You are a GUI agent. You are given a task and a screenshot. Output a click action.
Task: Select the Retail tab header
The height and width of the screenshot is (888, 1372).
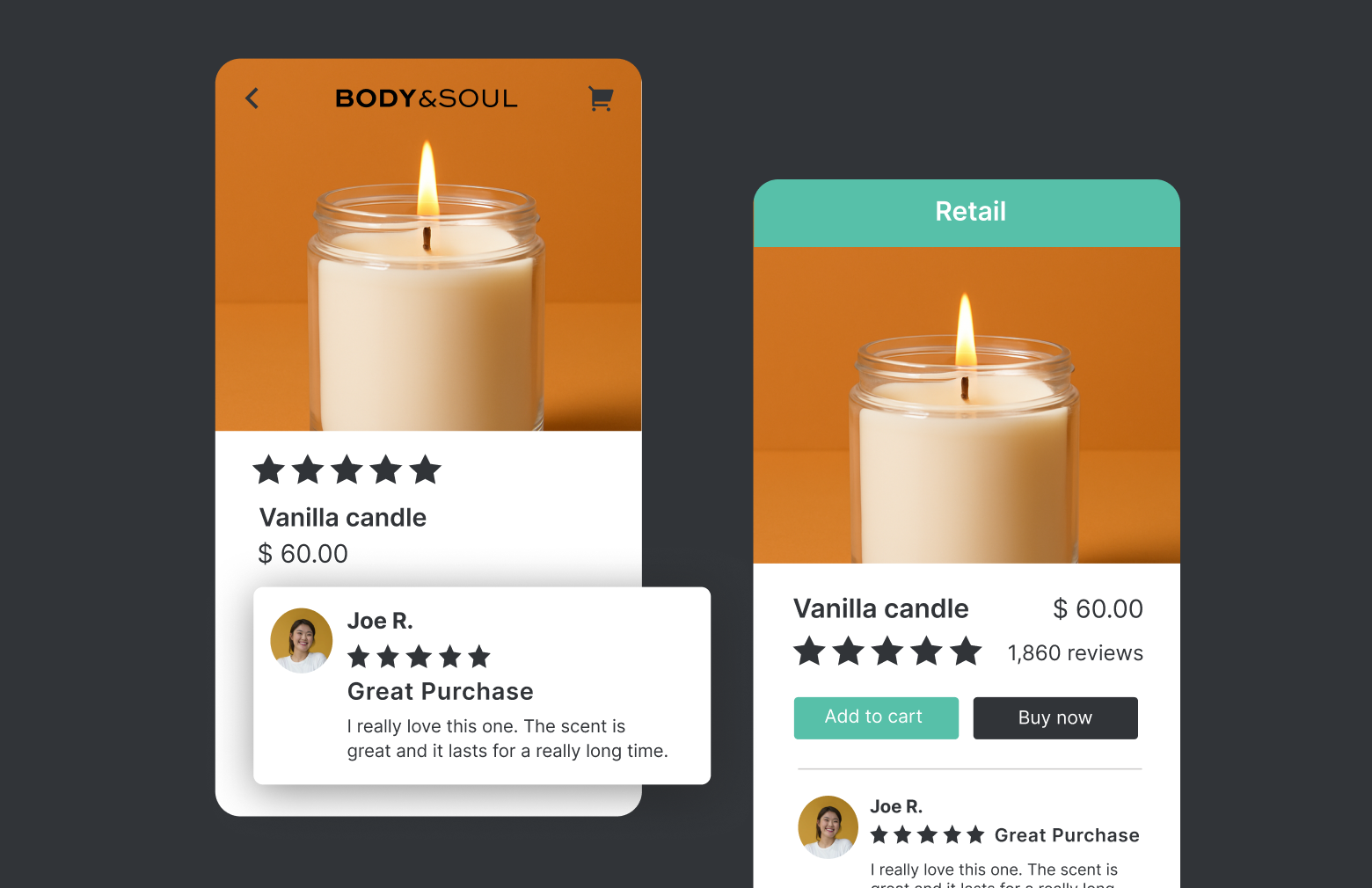click(967, 213)
